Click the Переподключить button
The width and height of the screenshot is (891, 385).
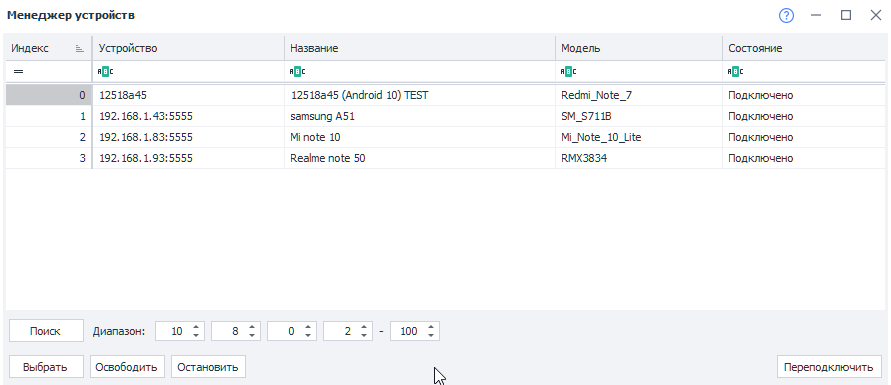pyautogui.click(x=829, y=367)
